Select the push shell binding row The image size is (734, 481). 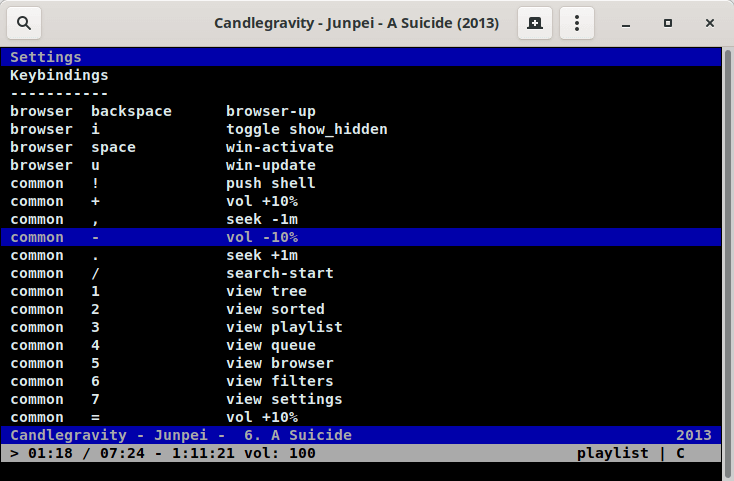(x=361, y=183)
